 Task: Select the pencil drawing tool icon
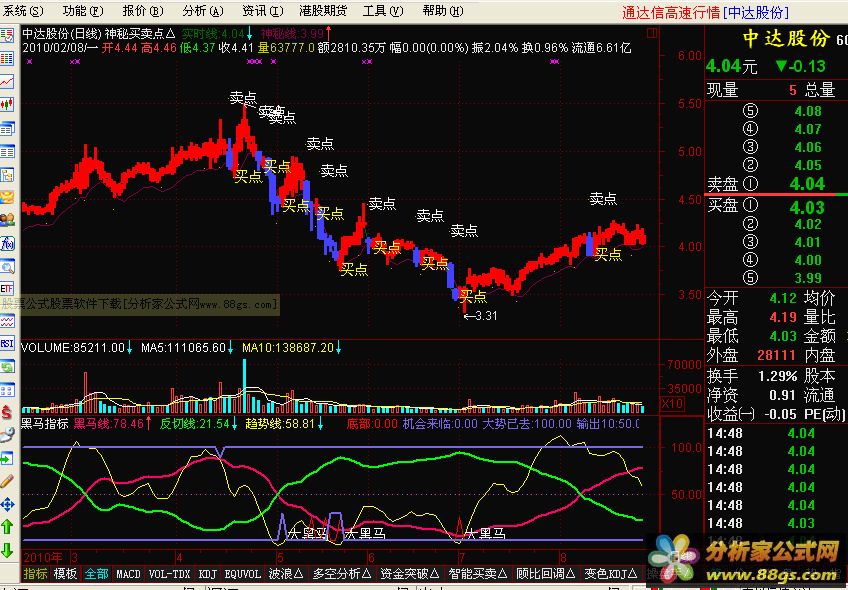7,481
